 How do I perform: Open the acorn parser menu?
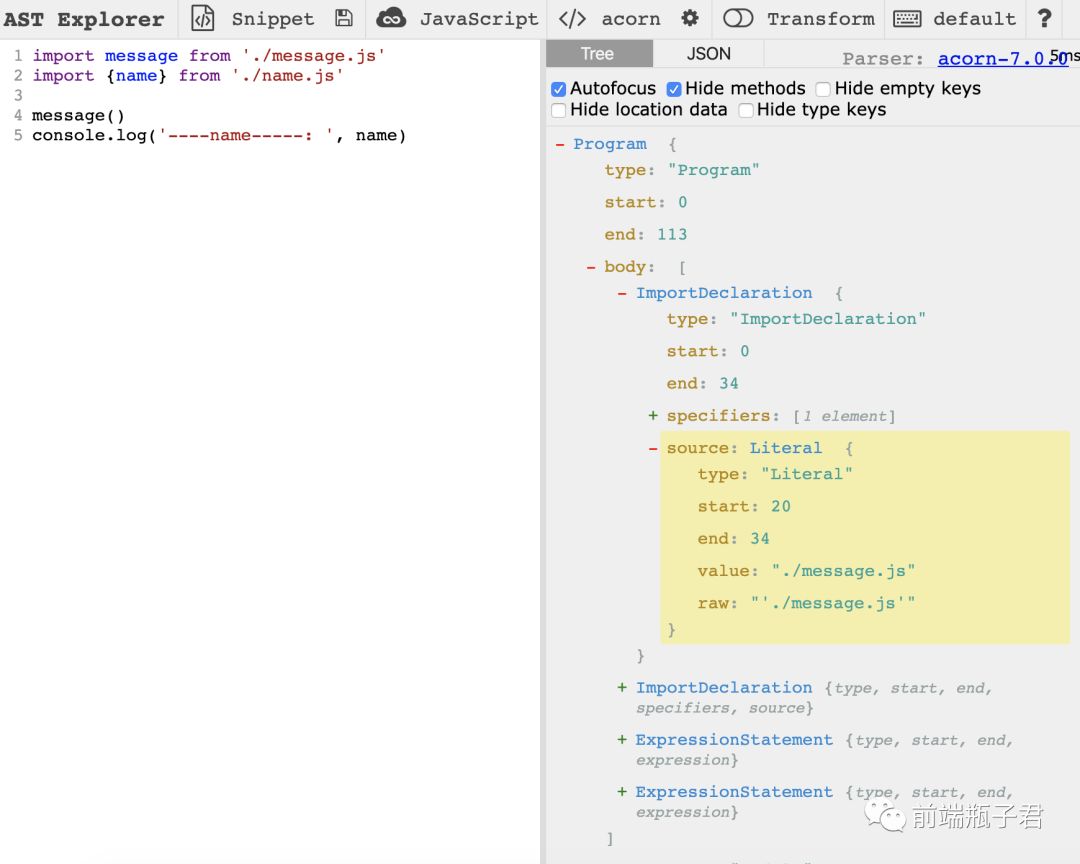631,19
